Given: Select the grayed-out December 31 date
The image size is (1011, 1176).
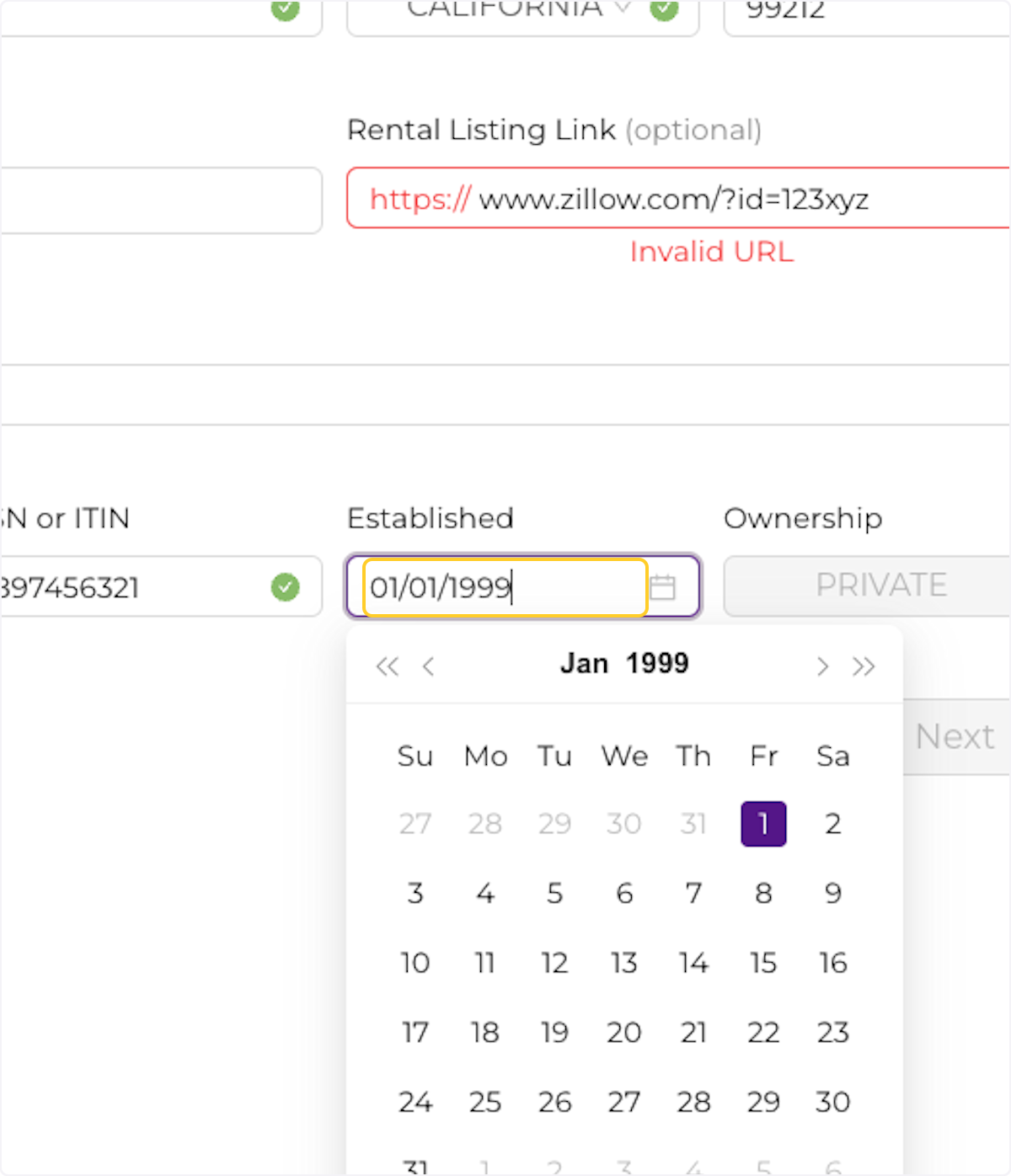Looking at the screenshot, I should point(693,824).
